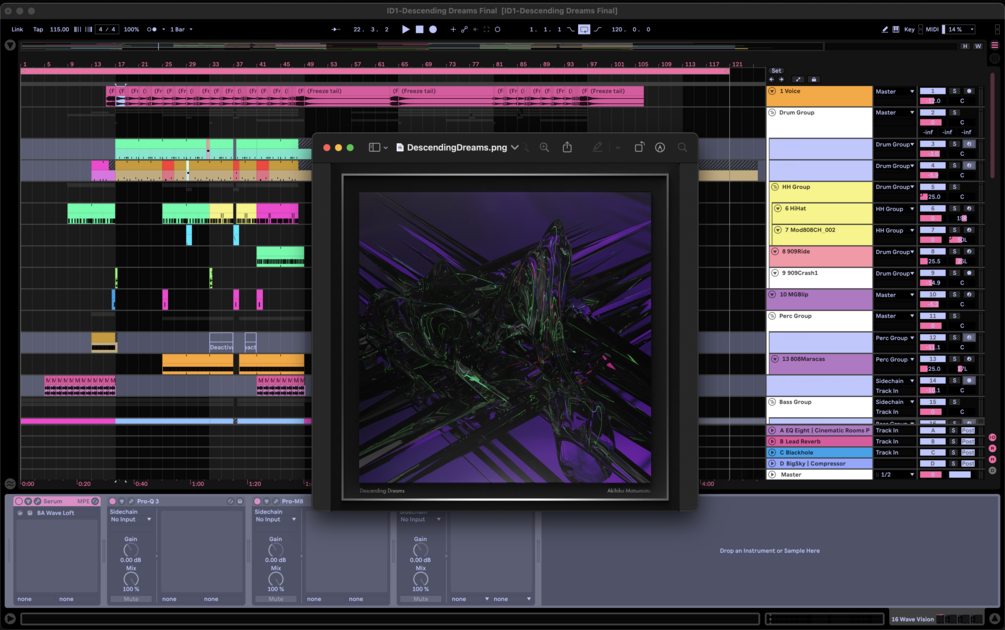Click Track In on the B Lead Reverb return

[886, 440]
